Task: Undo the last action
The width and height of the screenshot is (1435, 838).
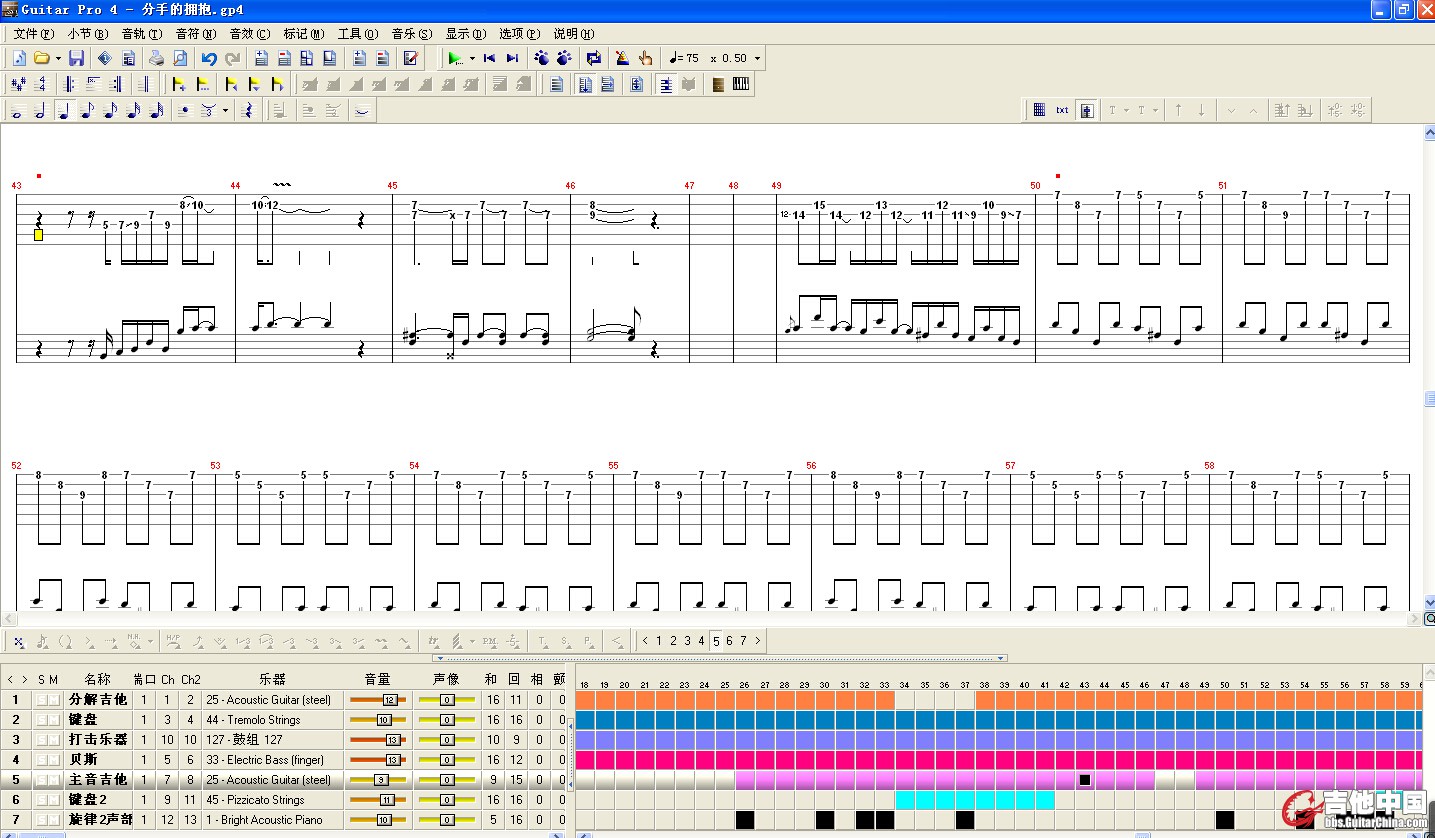Action: pos(209,58)
